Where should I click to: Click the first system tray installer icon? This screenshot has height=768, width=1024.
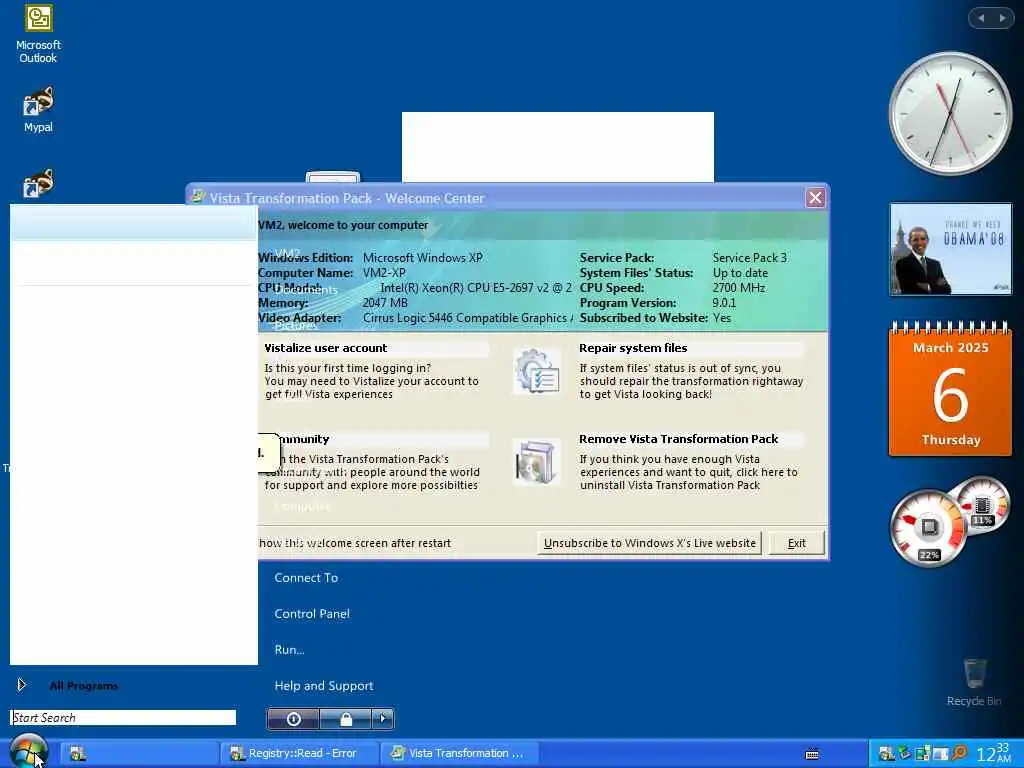click(886, 754)
